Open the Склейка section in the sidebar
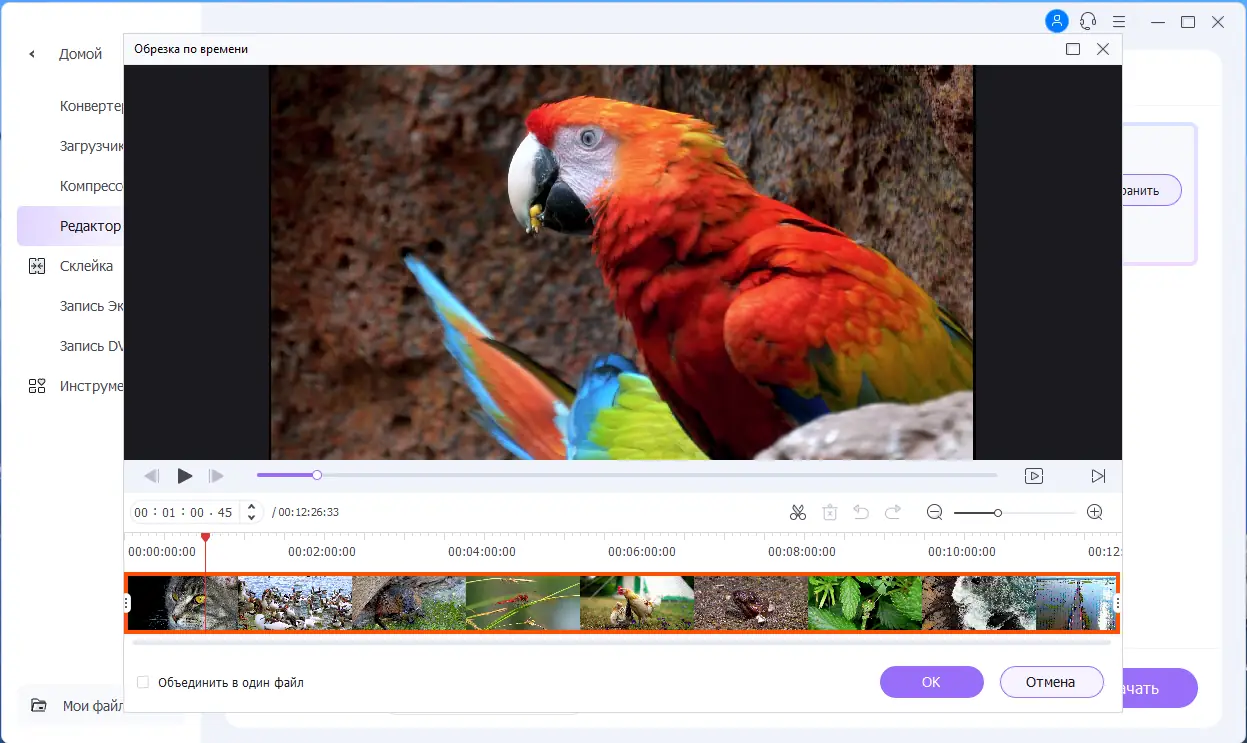The image size is (1247, 743). coord(86,266)
